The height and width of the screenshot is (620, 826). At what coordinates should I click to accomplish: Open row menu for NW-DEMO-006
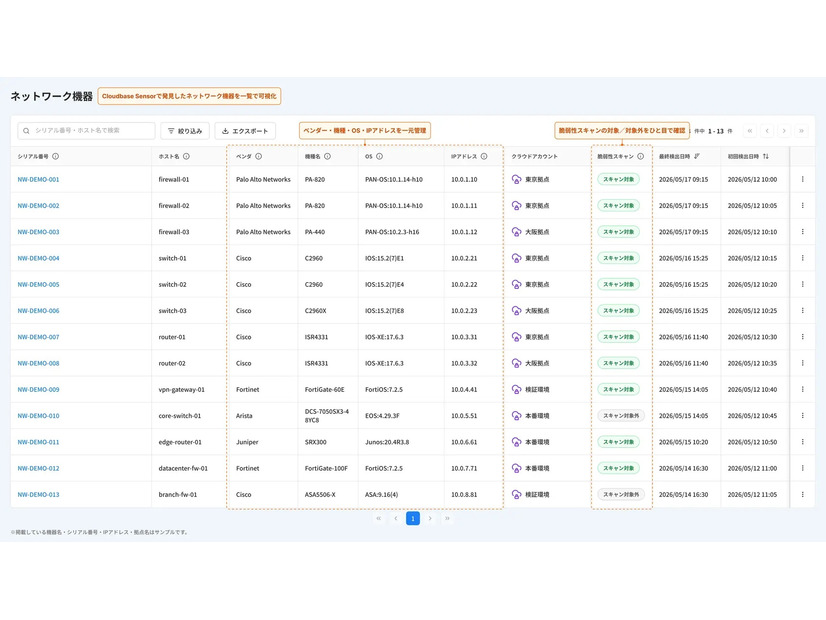[x=802, y=311]
